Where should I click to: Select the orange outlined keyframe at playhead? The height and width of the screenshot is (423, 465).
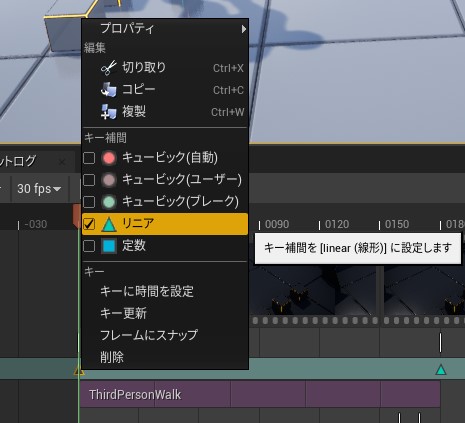[x=78, y=371]
